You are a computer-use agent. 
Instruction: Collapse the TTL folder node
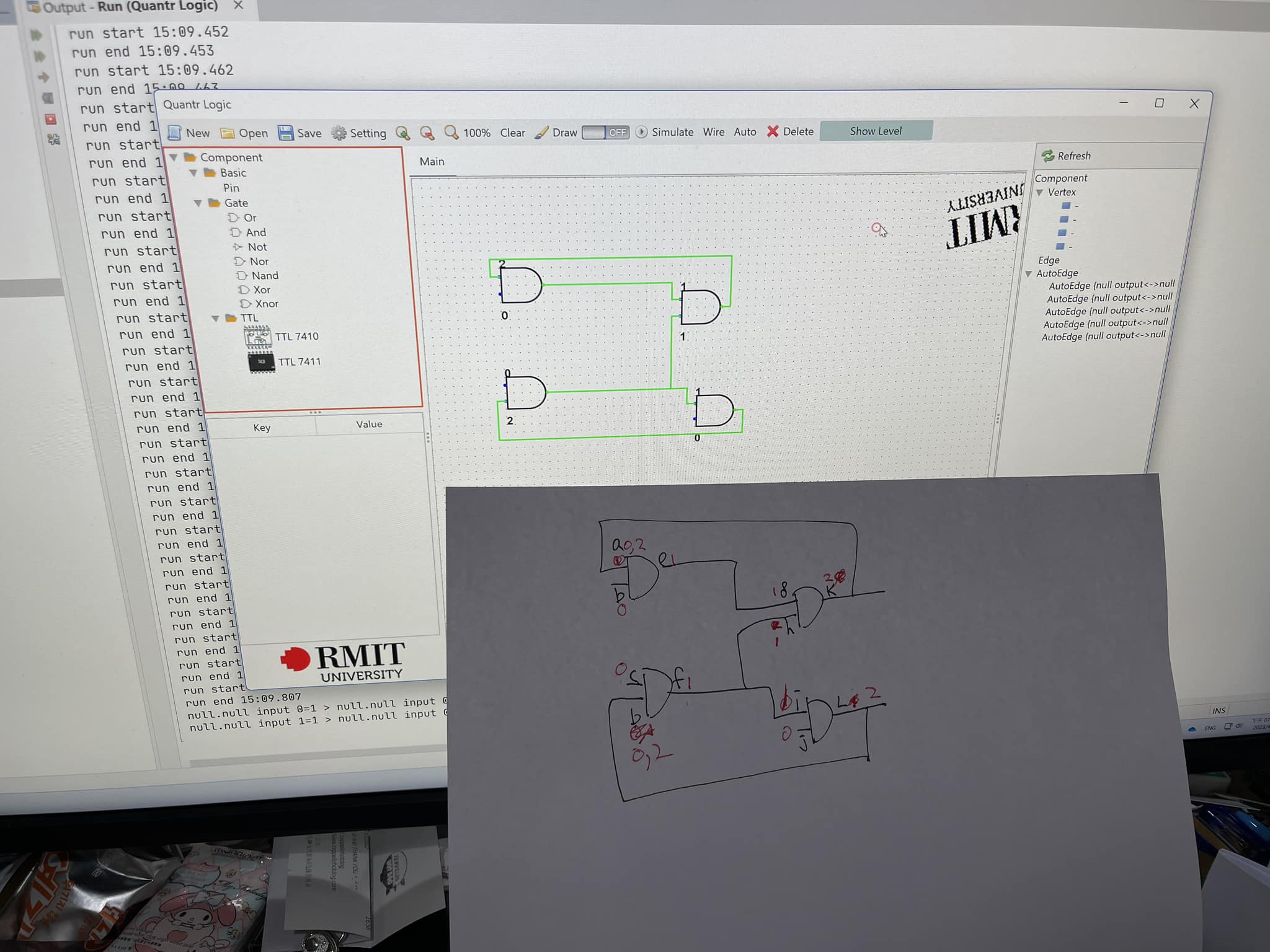(215, 319)
